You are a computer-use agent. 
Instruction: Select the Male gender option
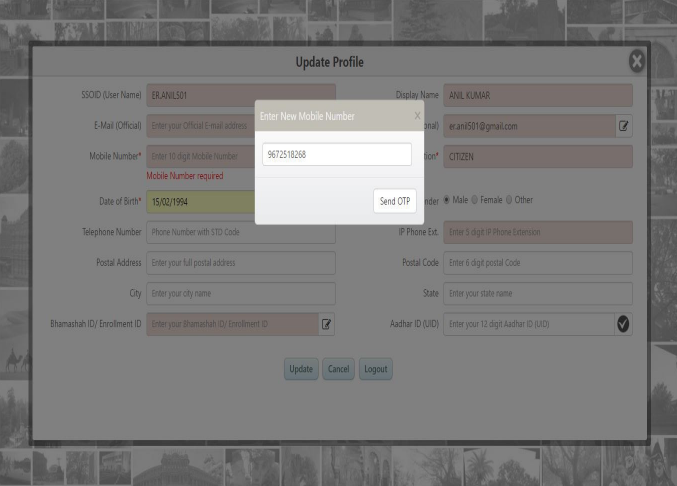click(x=447, y=200)
